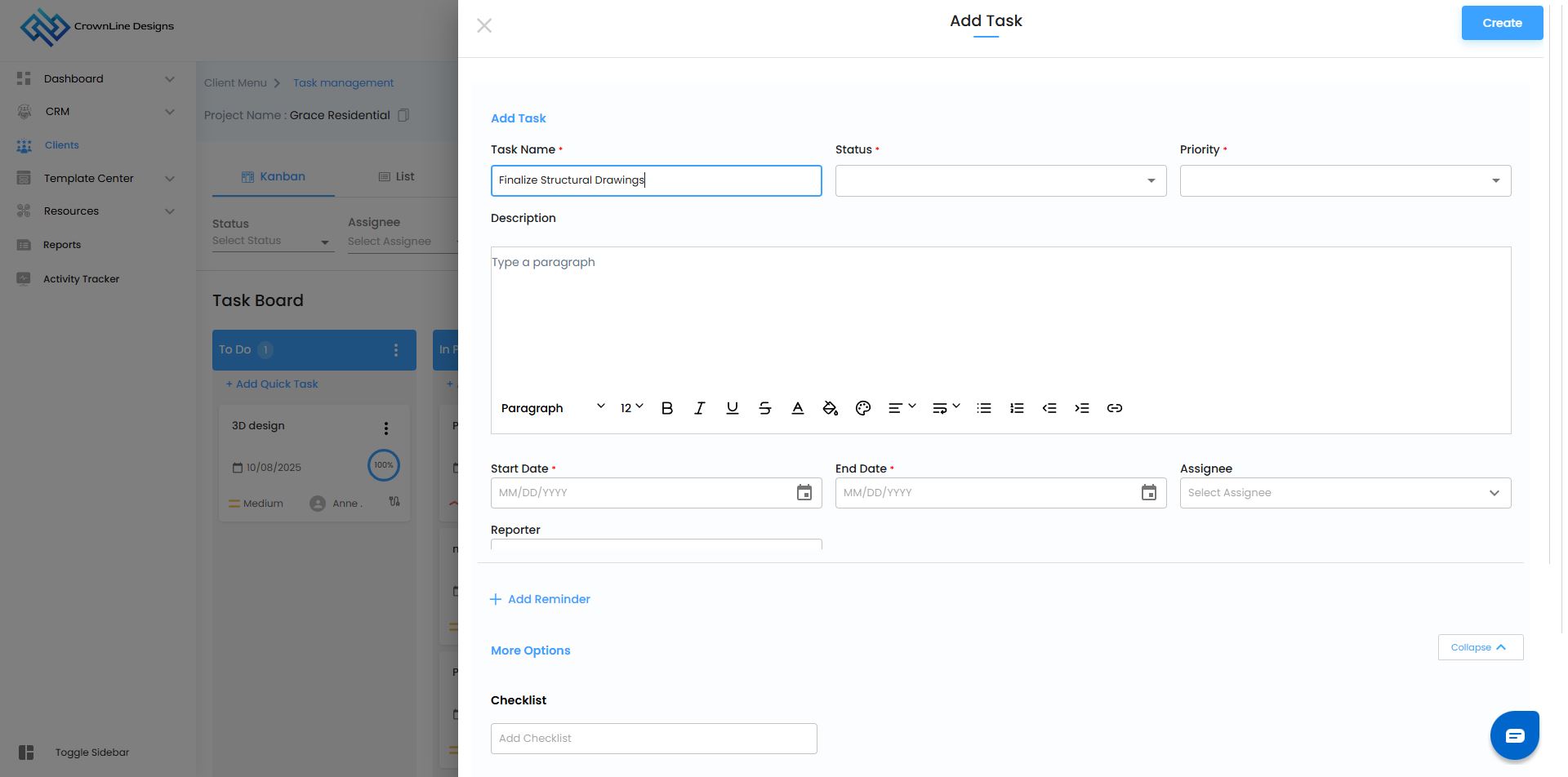This screenshot has height=777, width=1568.
Task: Open the Start Date calendar picker
Action: (804, 493)
